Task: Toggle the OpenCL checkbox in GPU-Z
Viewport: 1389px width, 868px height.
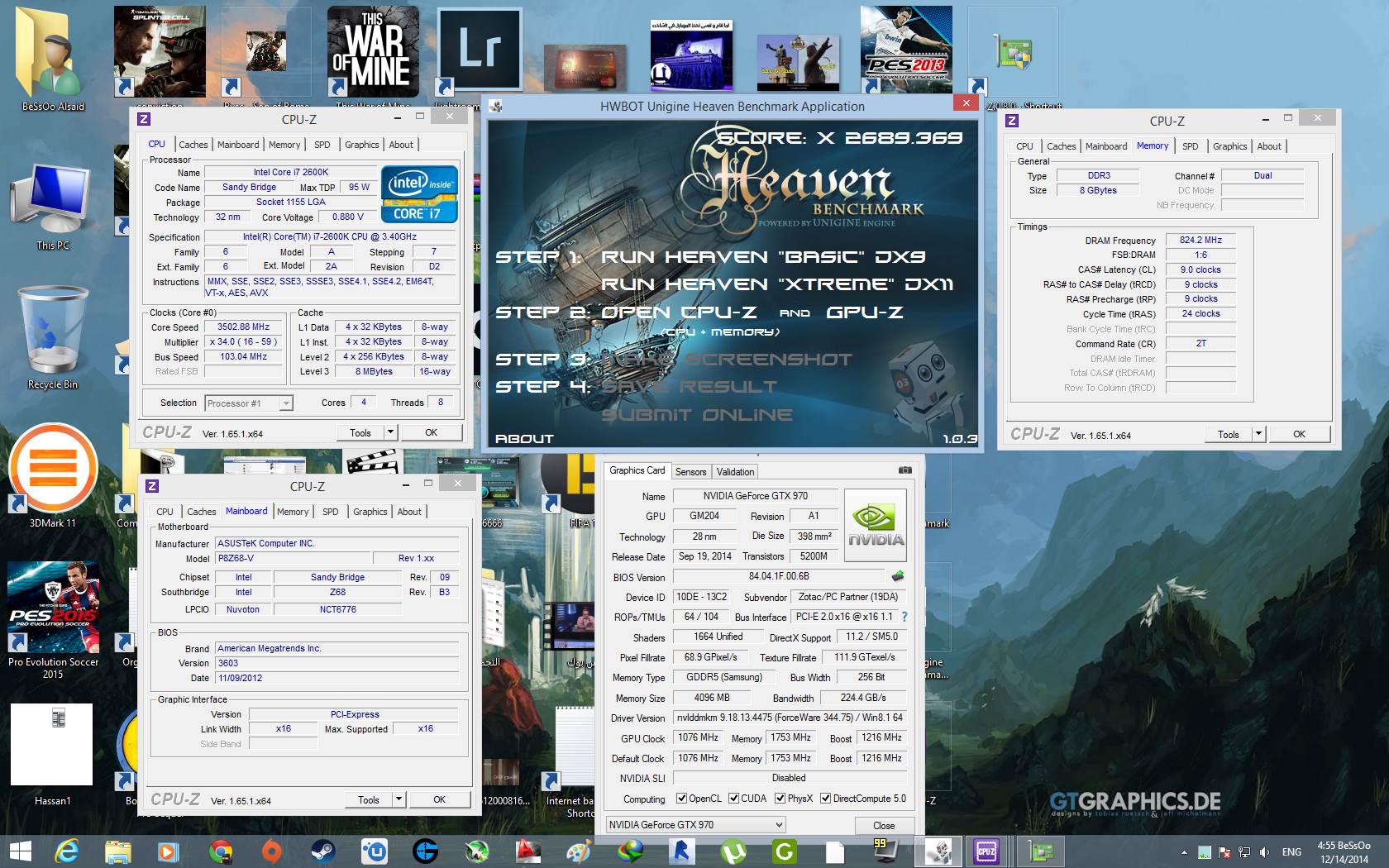Action: [x=681, y=799]
